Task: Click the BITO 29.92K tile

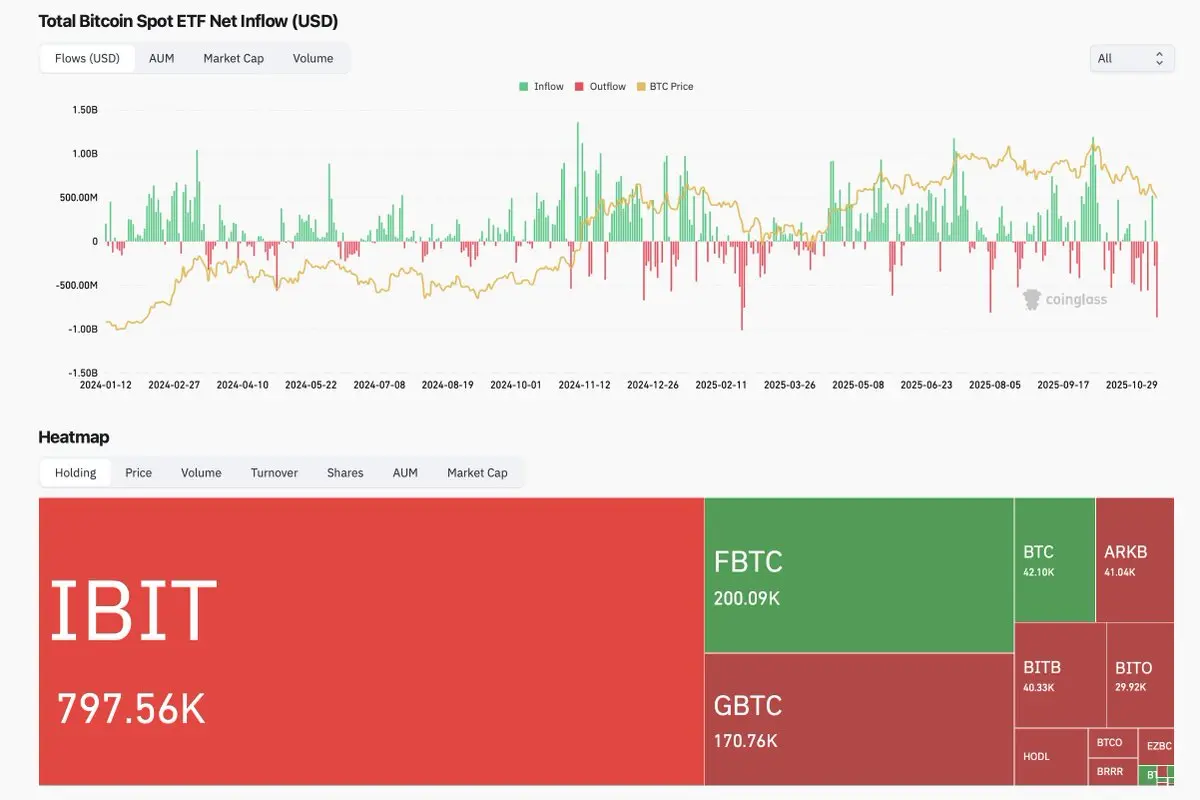Action: click(x=1141, y=675)
